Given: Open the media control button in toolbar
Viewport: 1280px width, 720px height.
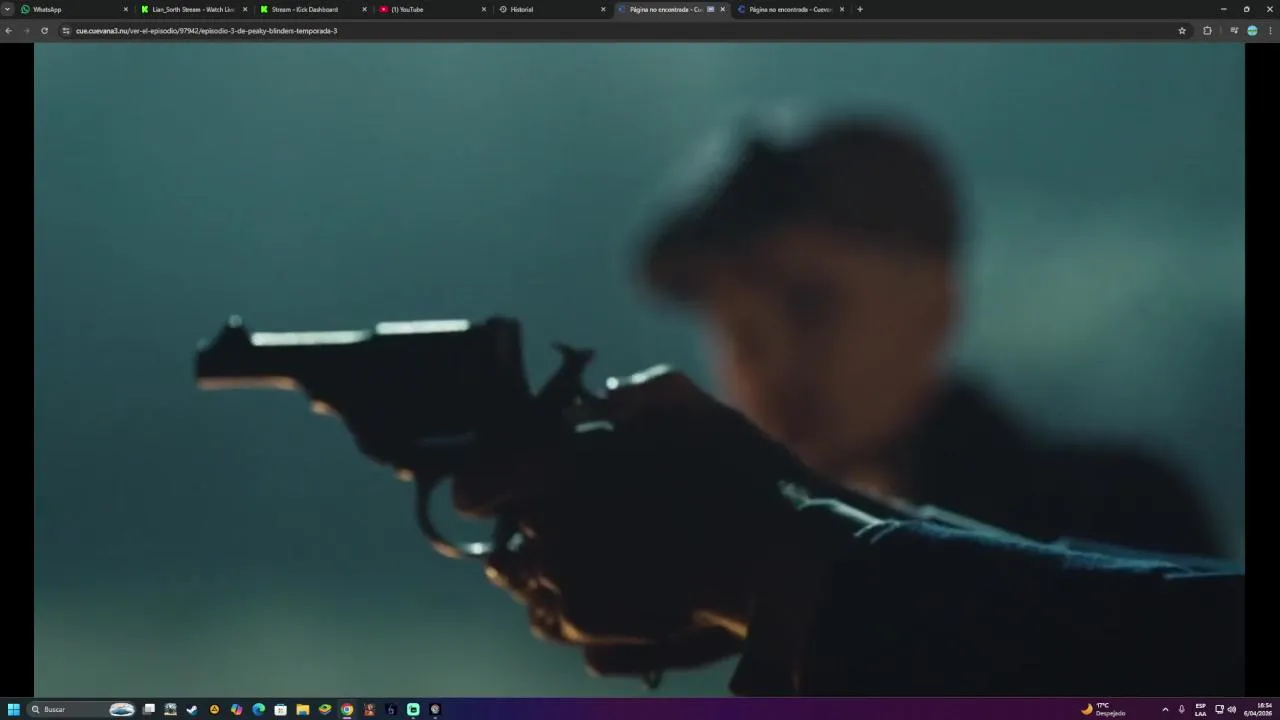Looking at the screenshot, I should point(1234,31).
